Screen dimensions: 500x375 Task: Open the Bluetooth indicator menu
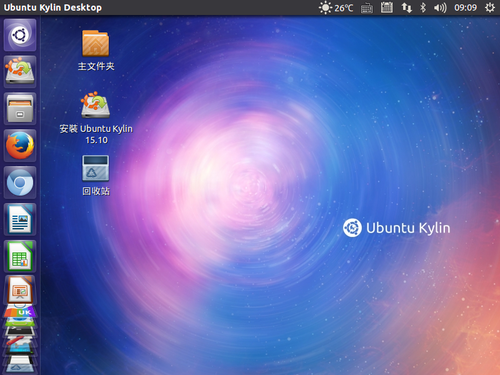click(x=423, y=7)
